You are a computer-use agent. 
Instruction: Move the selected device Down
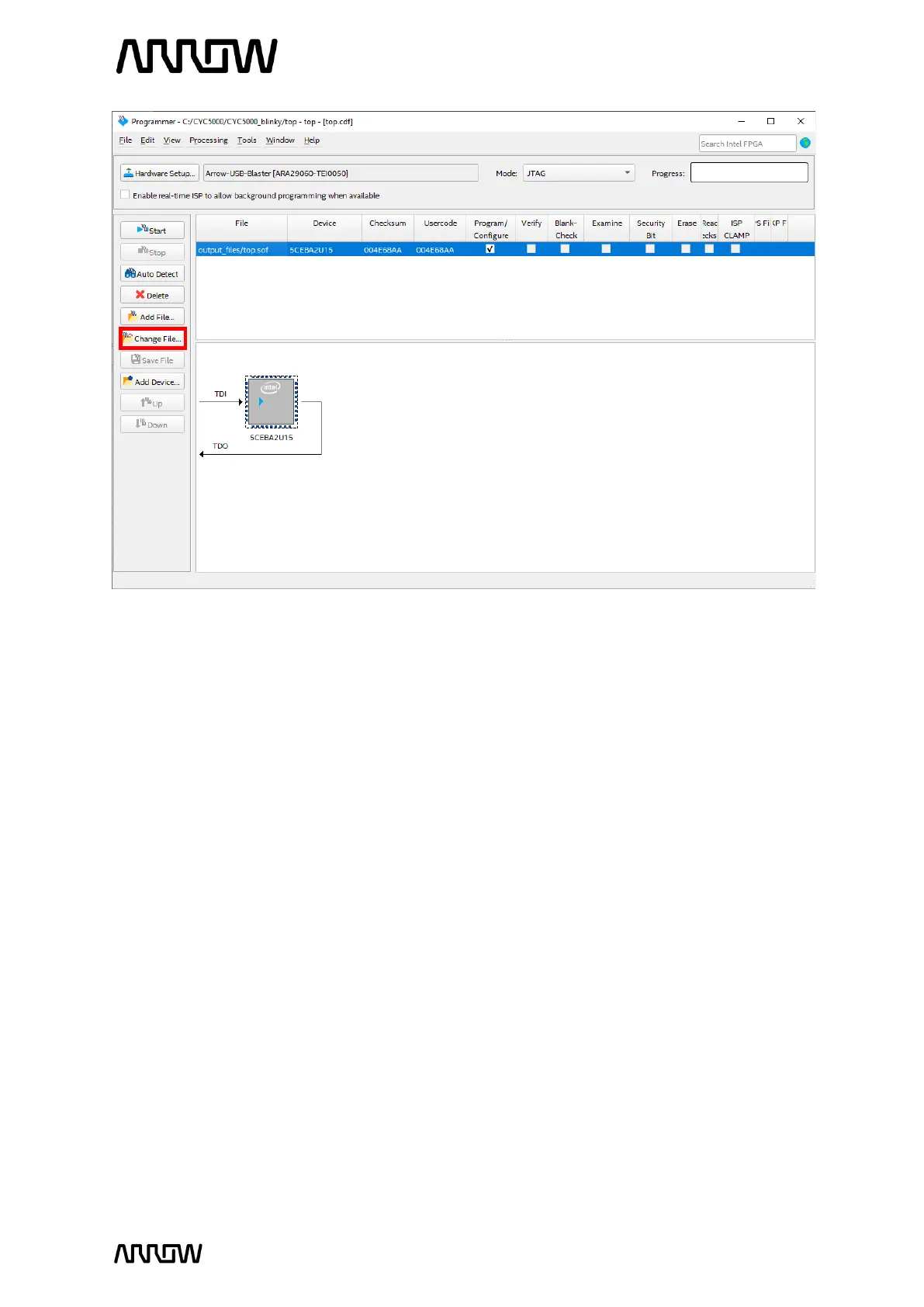coord(152,425)
